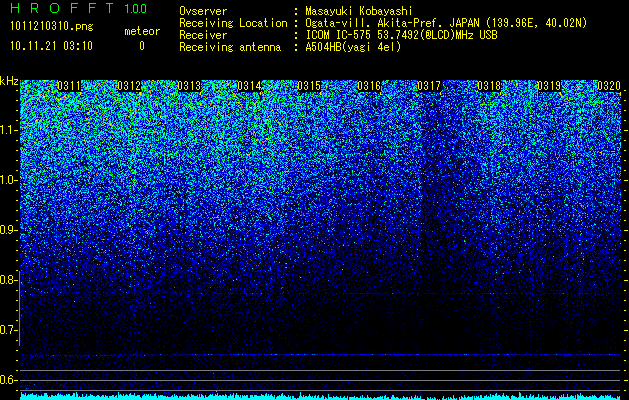Click the meteor count value 0
629x400 pixels.
tap(142, 46)
